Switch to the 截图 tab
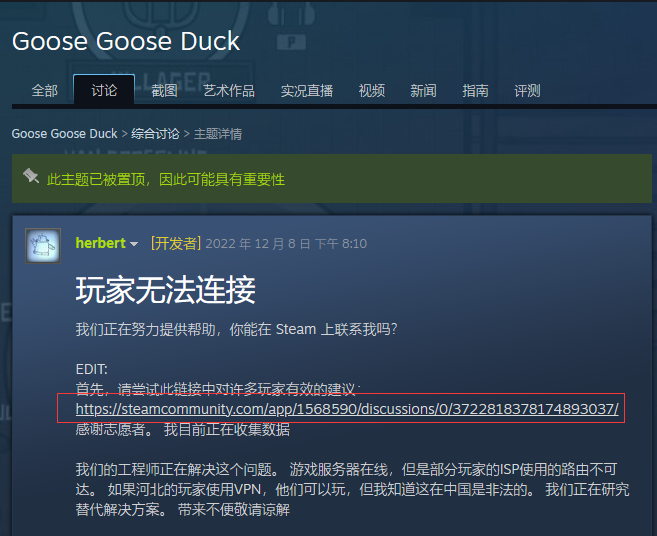The image size is (657, 536). 164,91
